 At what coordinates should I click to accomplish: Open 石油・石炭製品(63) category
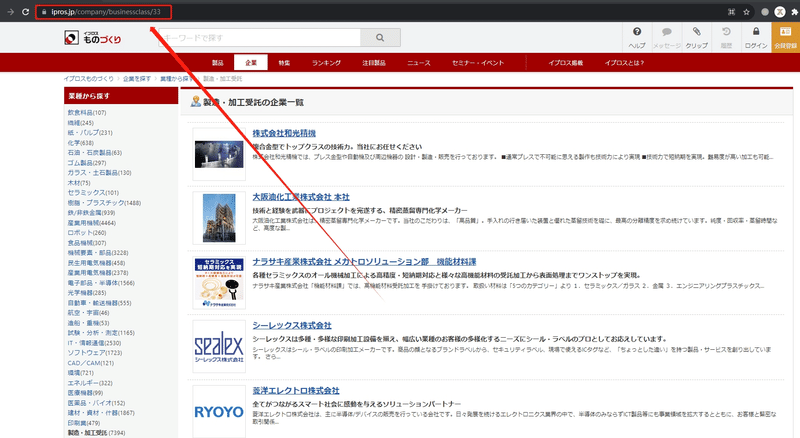point(95,152)
